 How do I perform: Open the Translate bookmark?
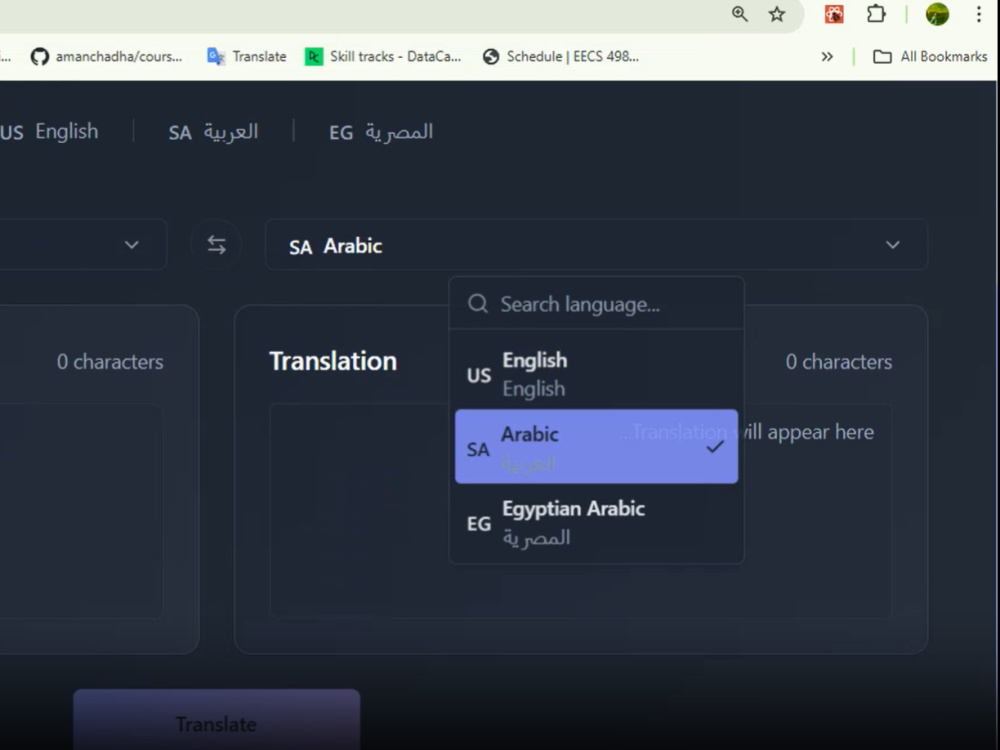[x=247, y=57]
